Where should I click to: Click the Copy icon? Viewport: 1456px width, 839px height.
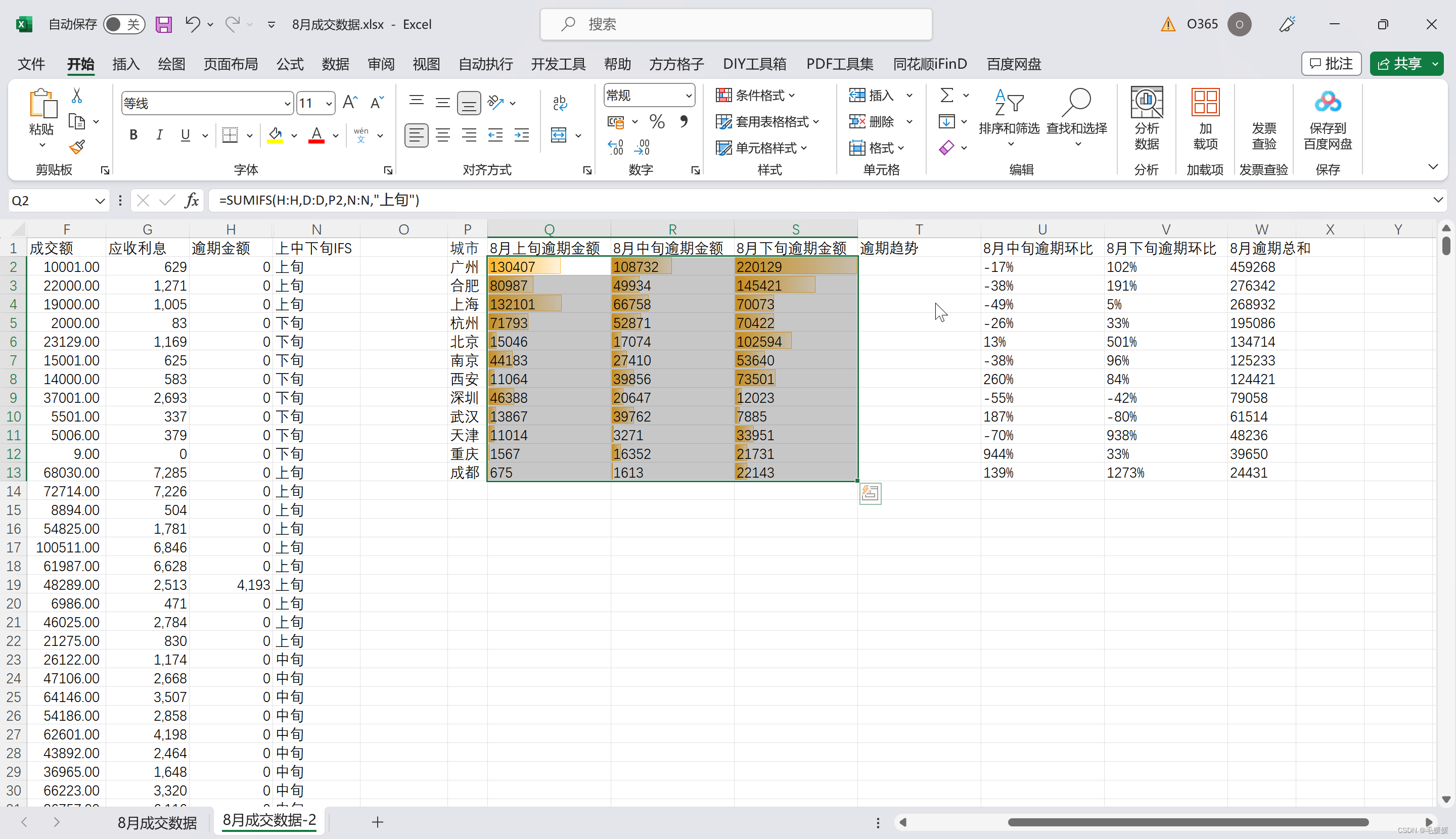point(77,122)
